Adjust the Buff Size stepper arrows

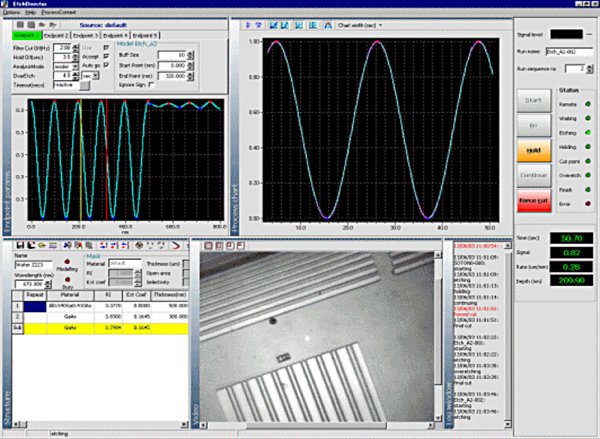click(190, 55)
